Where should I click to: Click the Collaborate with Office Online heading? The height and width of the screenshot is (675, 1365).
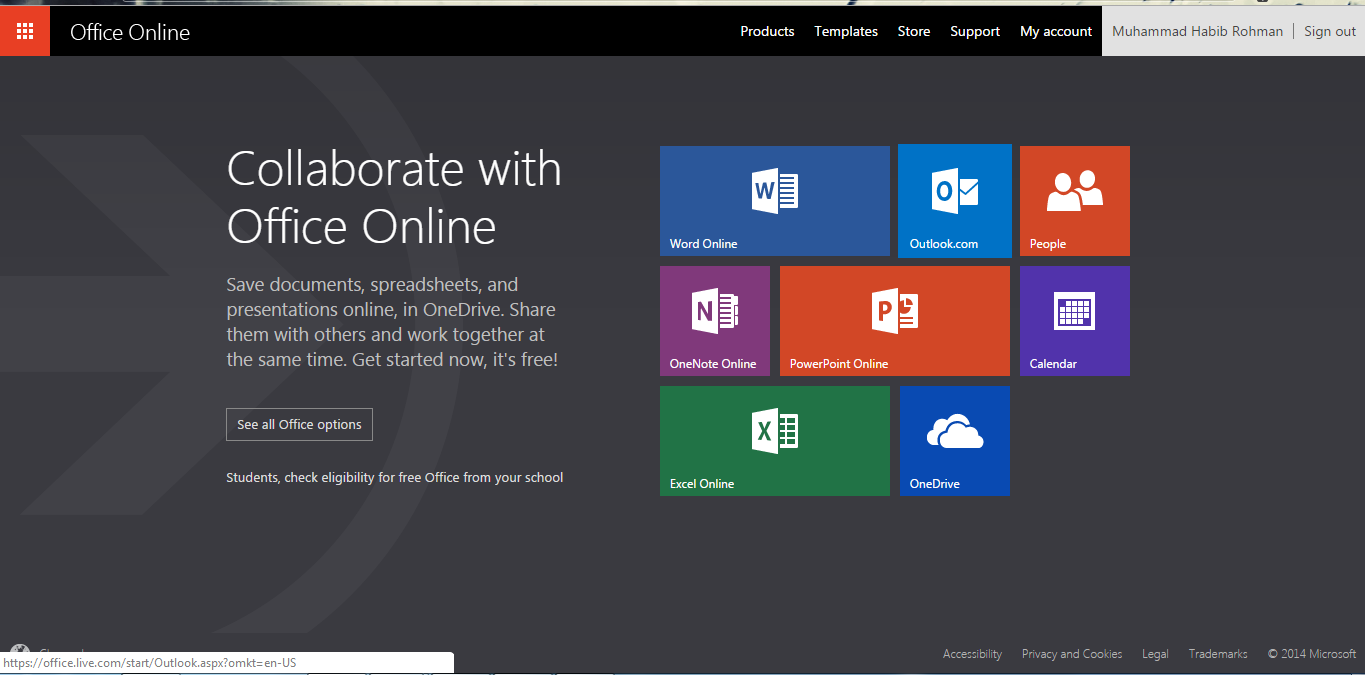(x=394, y=198)
